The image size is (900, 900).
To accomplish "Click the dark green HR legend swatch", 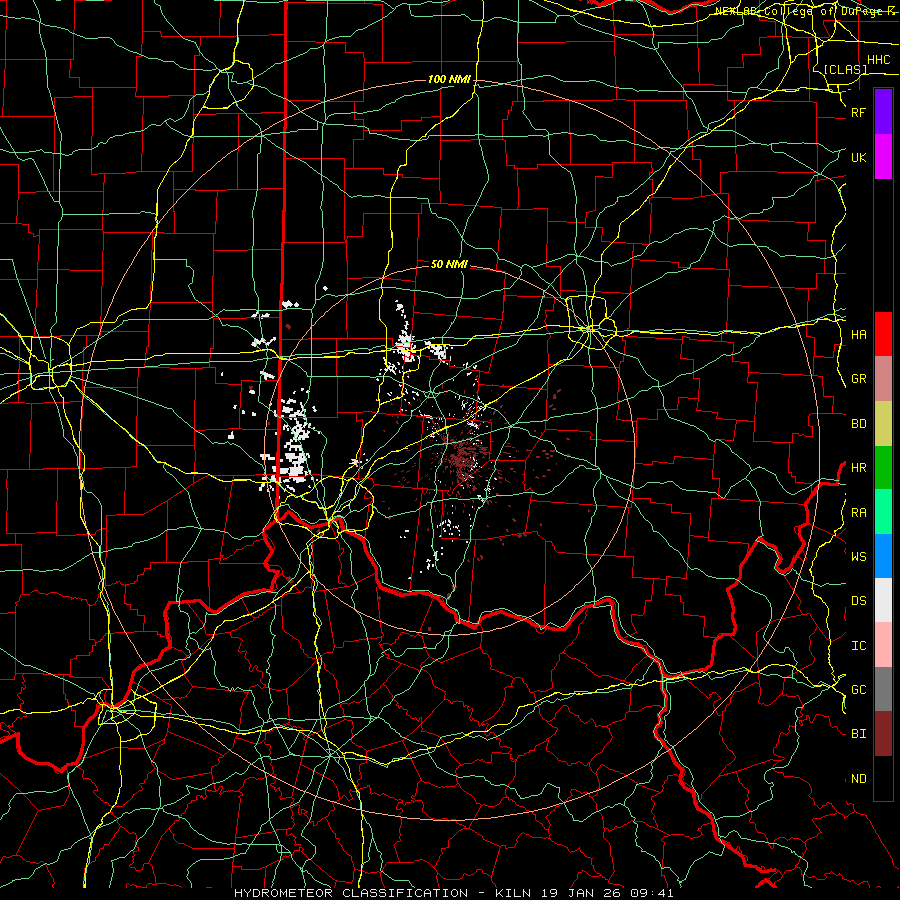I will (883, 468).
